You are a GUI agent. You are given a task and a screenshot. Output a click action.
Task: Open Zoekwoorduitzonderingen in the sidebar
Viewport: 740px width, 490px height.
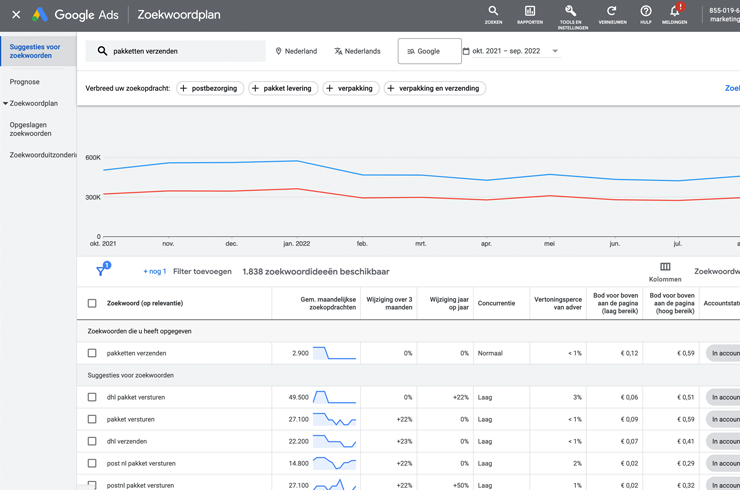click(43, 155)
